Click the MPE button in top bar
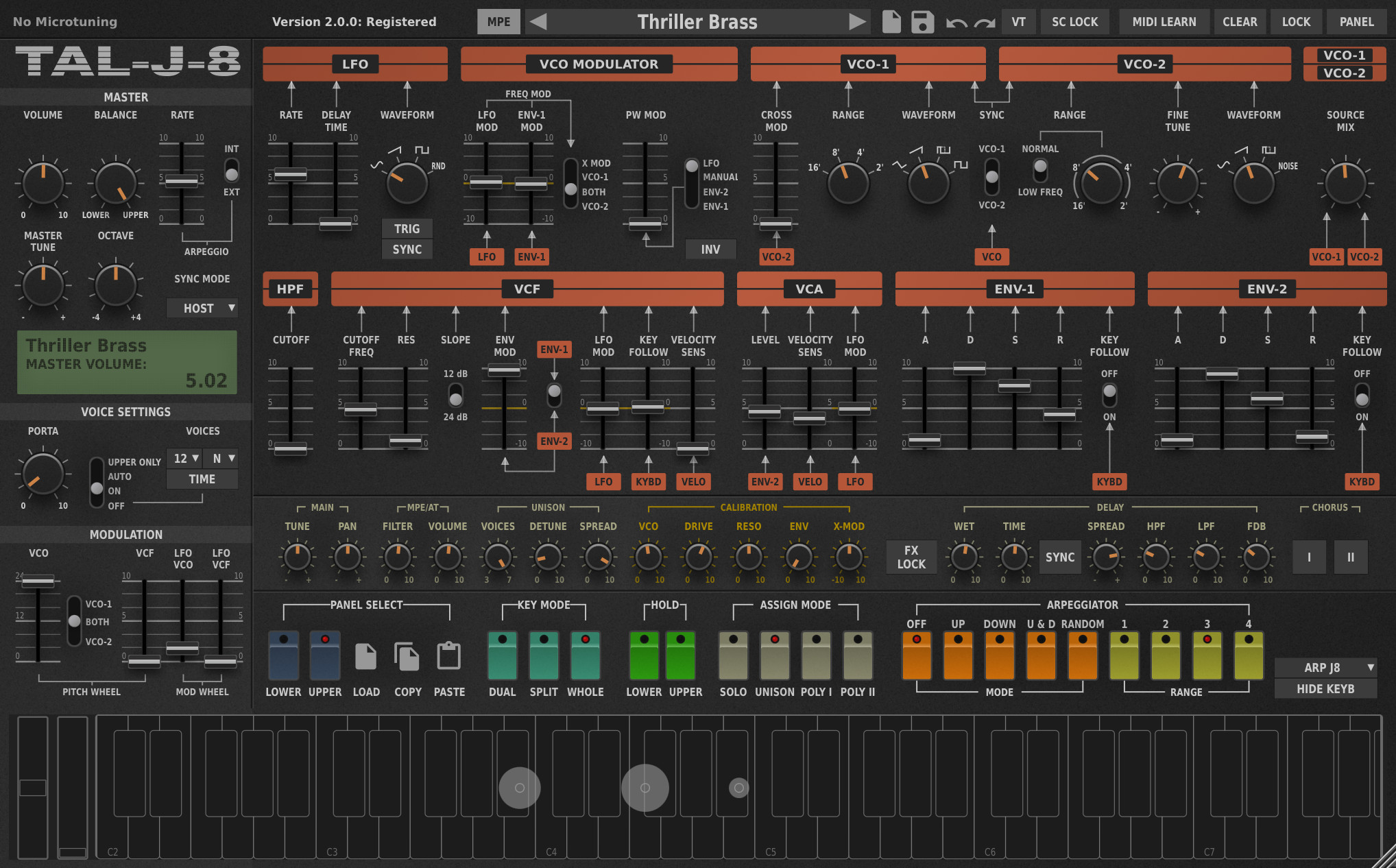Screen dimensions: 1396x868 point(498,22)
